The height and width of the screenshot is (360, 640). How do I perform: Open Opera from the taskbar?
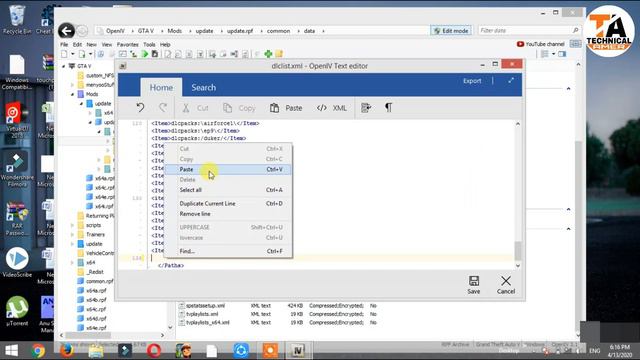[x=154, y=351]
